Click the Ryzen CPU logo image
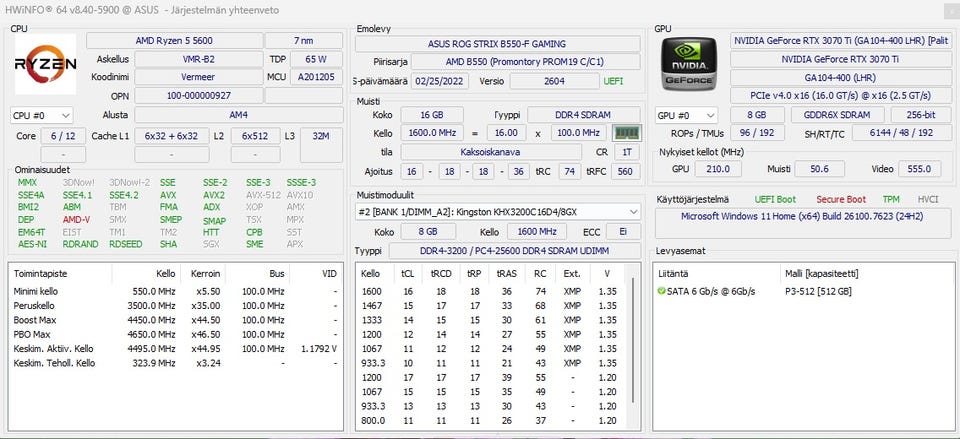Viewport: 960px width, 439px height. [x=46, y=64]
